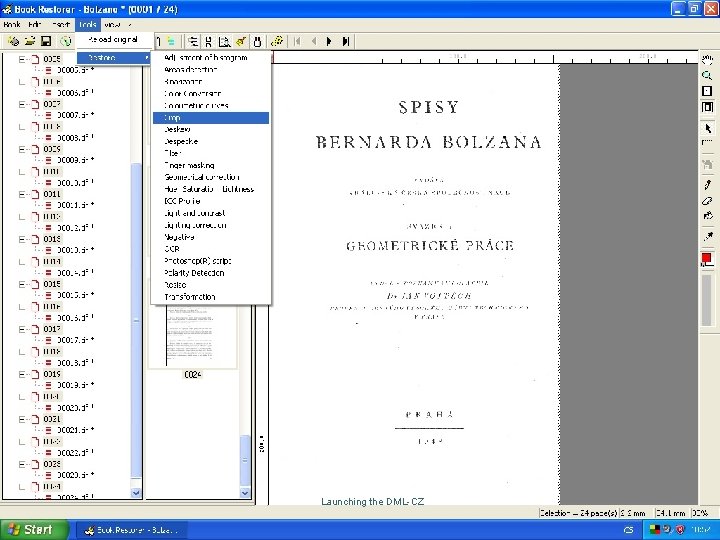Screen dimensions: 720x540
Task: Go to first page arrow
Action: coord(297,42)
